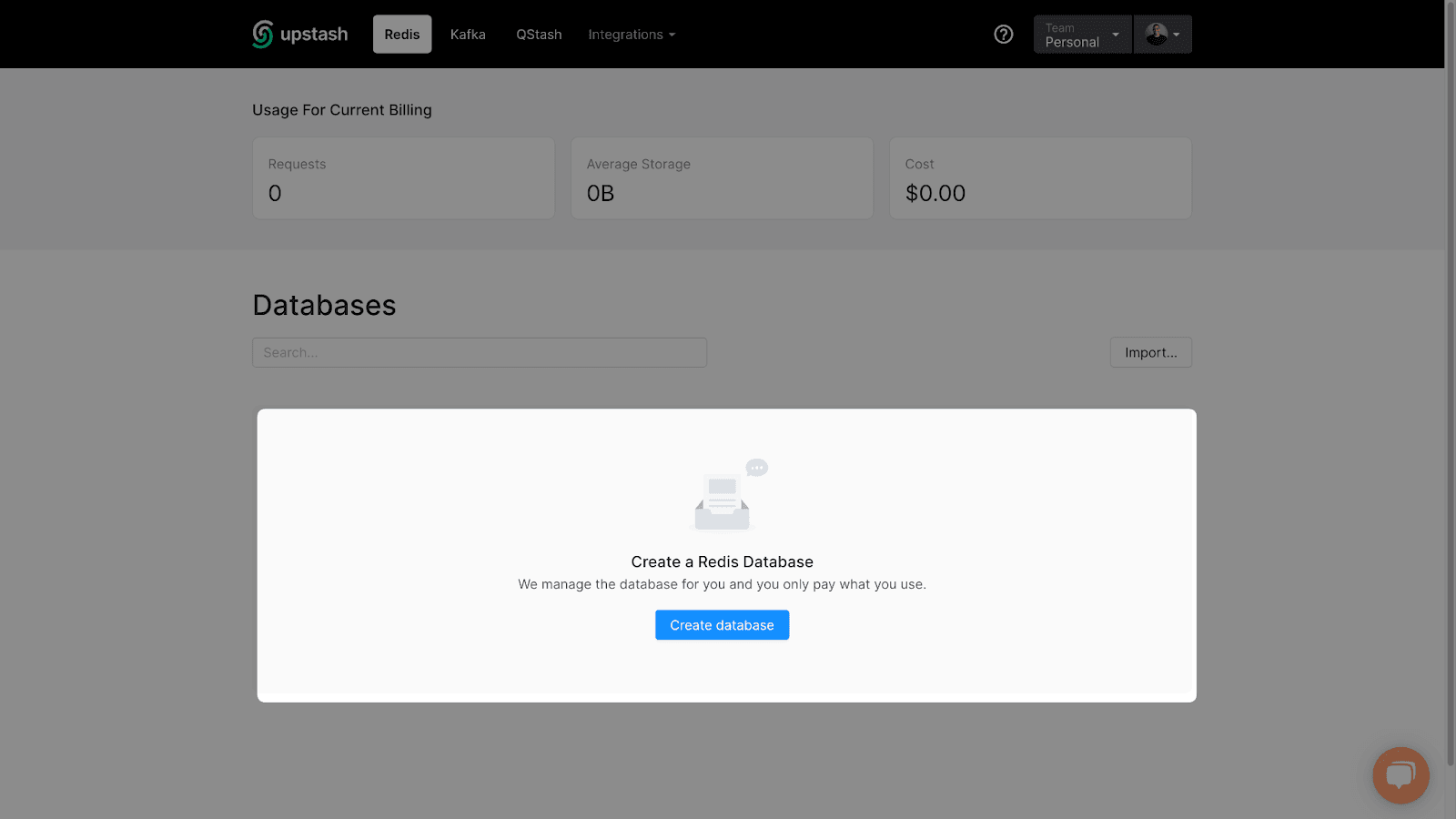Click the Requests usage card
Image resolution: width=1456 pixels, height=819 pixels.
click(403, 178)
